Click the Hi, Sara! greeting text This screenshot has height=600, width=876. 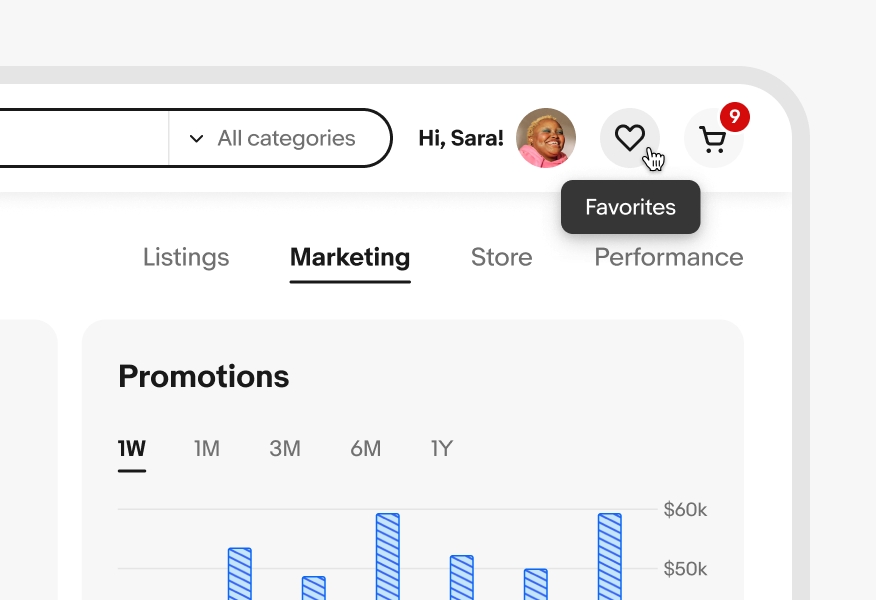(461, 138)
